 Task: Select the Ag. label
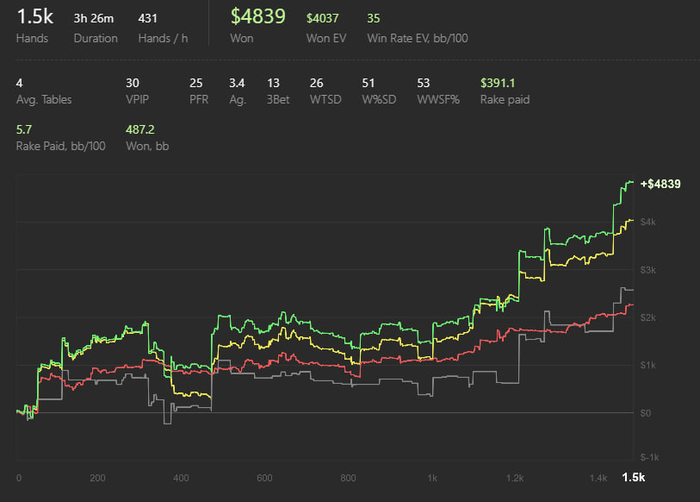tap(237, 100)
